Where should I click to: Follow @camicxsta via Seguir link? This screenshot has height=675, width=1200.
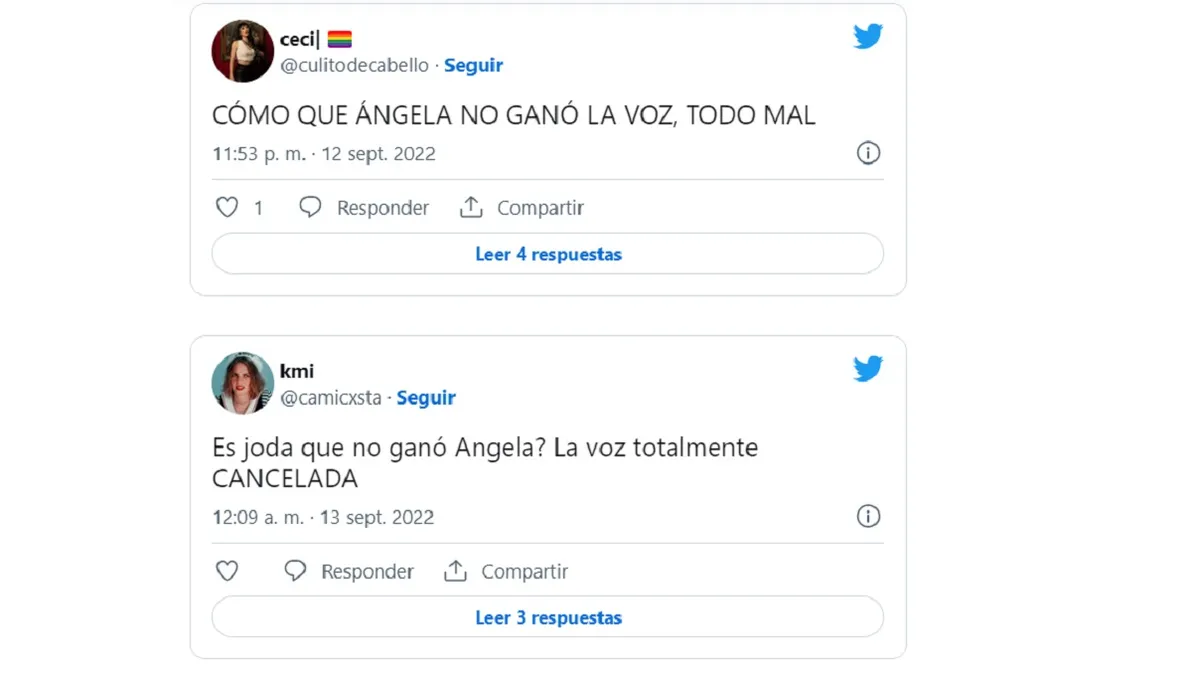(426, 397)
